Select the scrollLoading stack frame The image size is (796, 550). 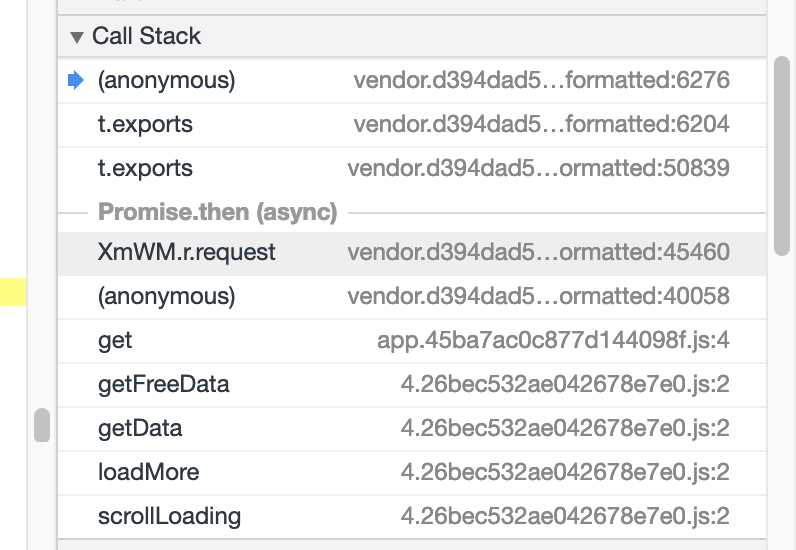(169, 516)
